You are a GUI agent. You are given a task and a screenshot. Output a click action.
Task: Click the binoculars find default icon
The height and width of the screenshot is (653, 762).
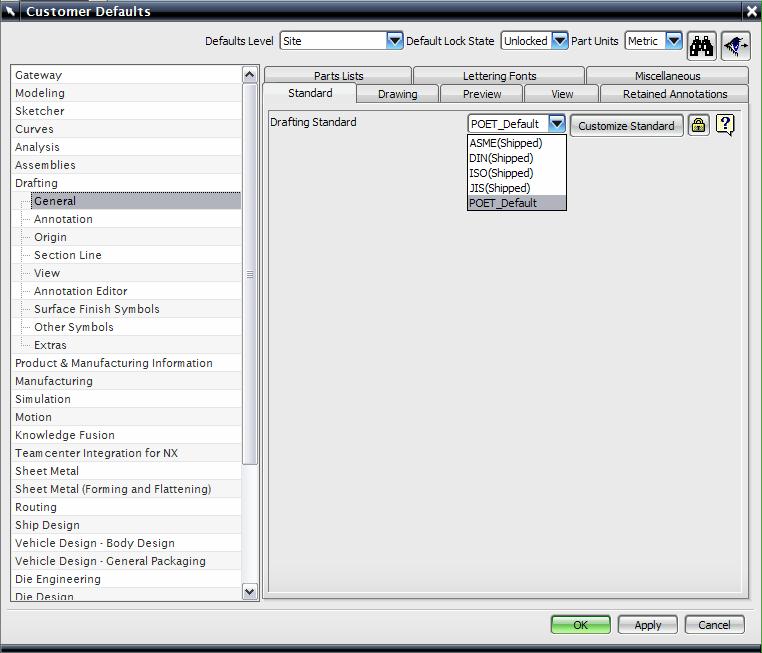[x=701, y=46]
